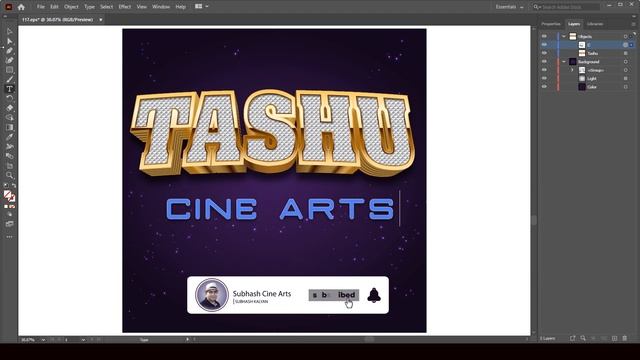The width and height of the screenshot is (640, 360).
Task: Select the Symbol Sprayer tool
Action: [9, 156]
